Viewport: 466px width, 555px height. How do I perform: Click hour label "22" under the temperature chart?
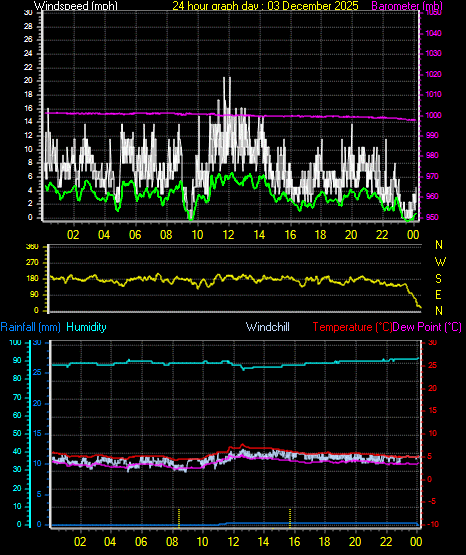(x=386, y=542)
